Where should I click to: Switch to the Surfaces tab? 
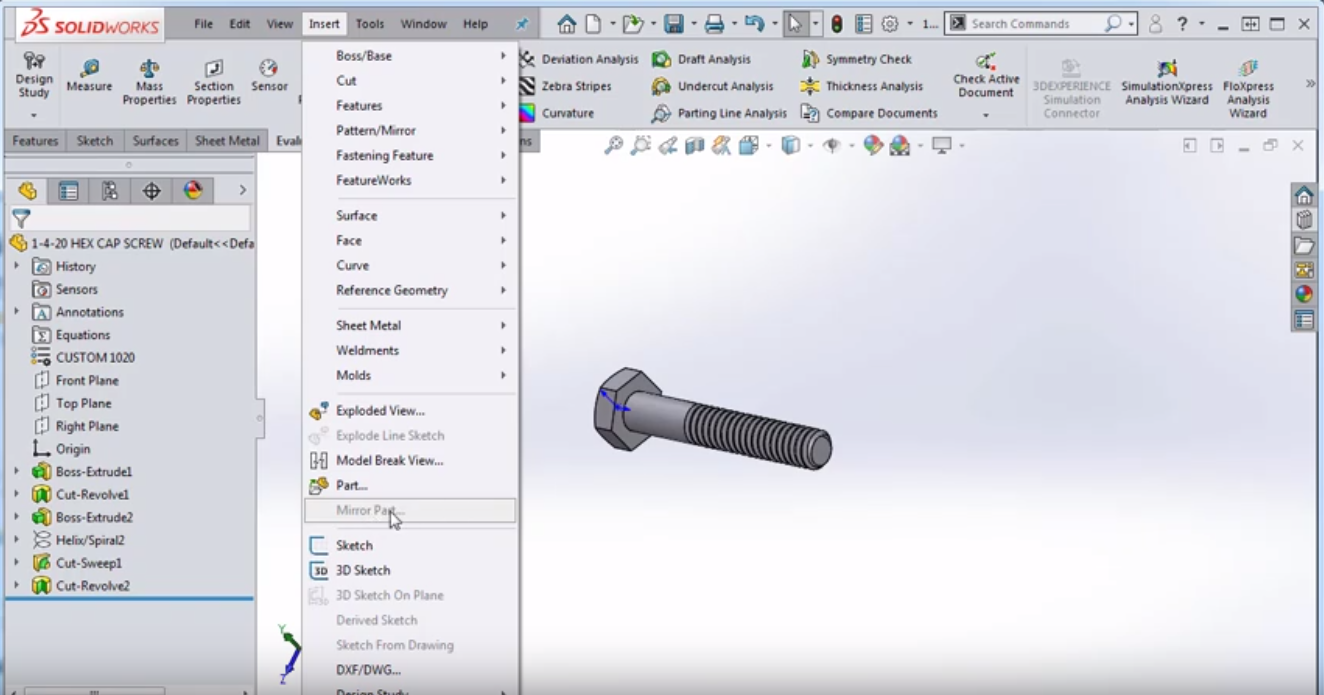click(x=155, y=141)
